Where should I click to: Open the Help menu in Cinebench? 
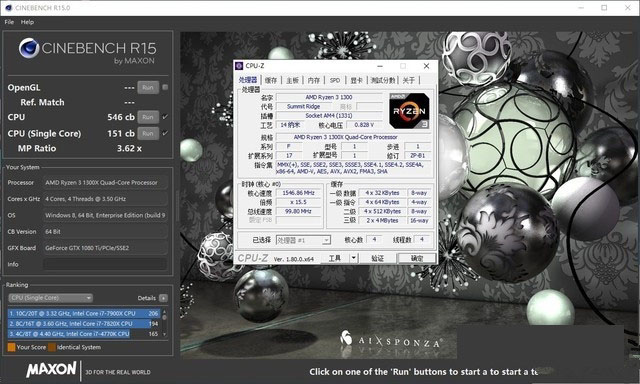27,22
